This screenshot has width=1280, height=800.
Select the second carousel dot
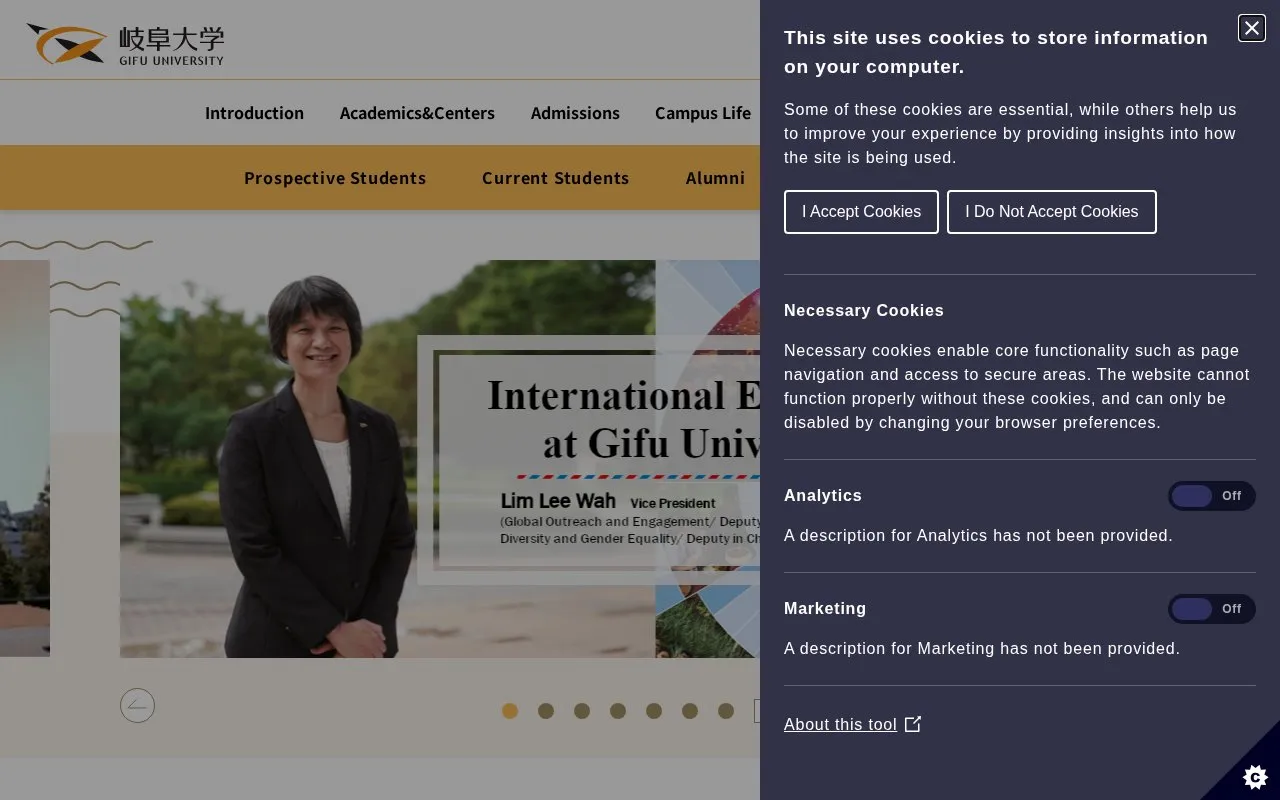tap(546, 711)
